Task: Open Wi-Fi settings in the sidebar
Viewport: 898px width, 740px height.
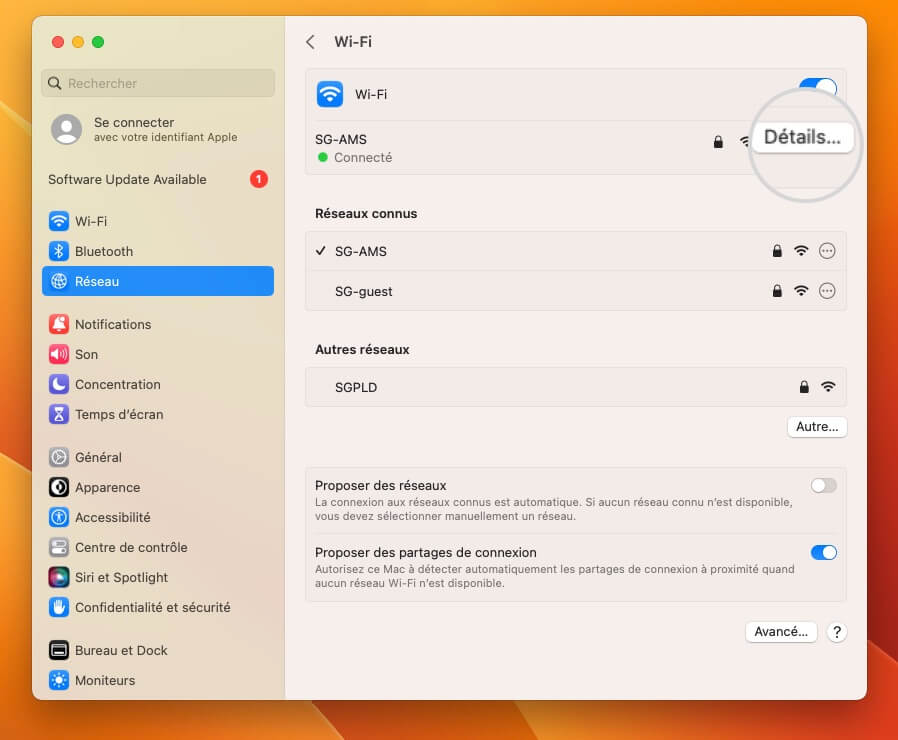Action: coord(157,221)
